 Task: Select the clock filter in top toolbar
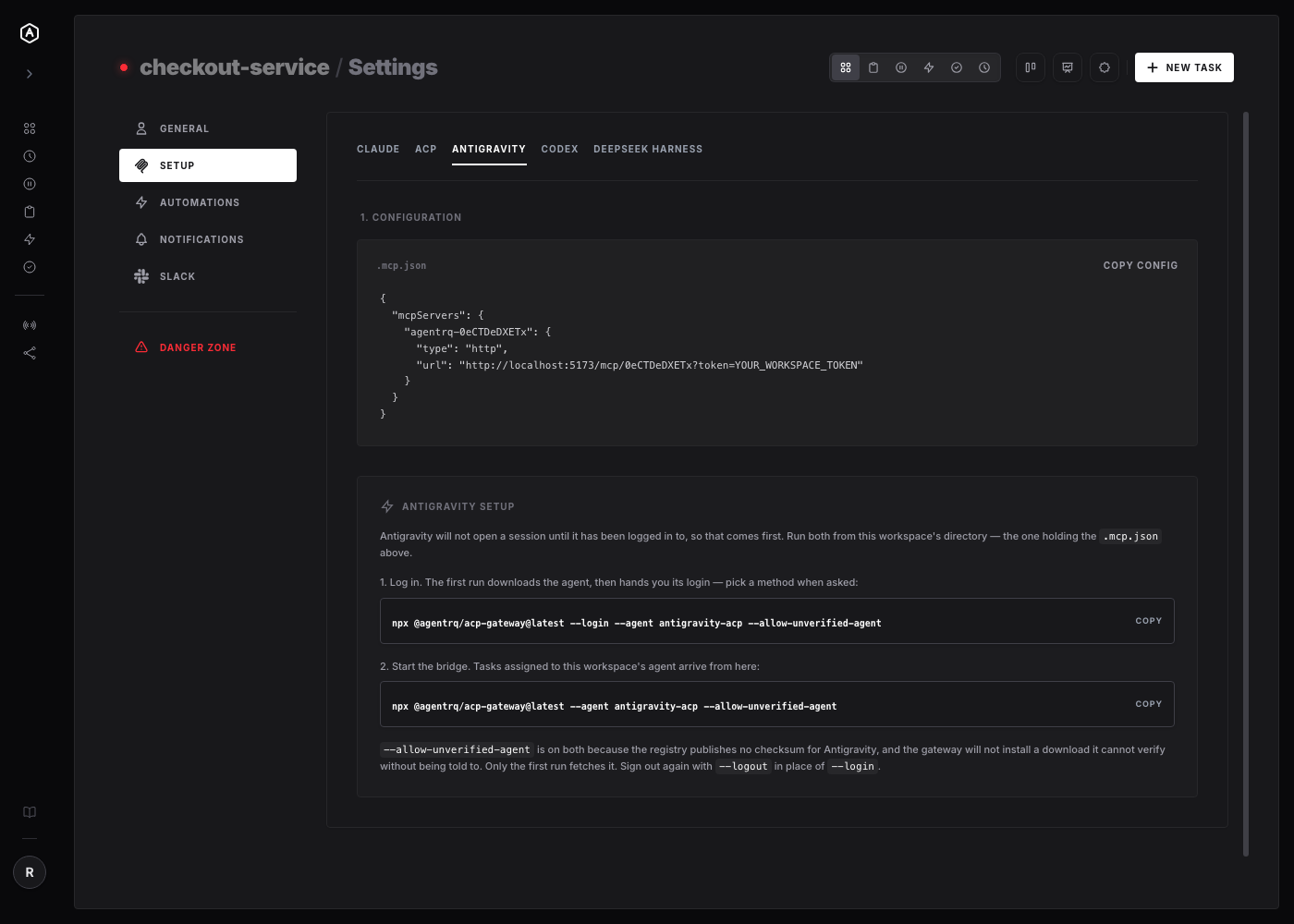(984, 67)
